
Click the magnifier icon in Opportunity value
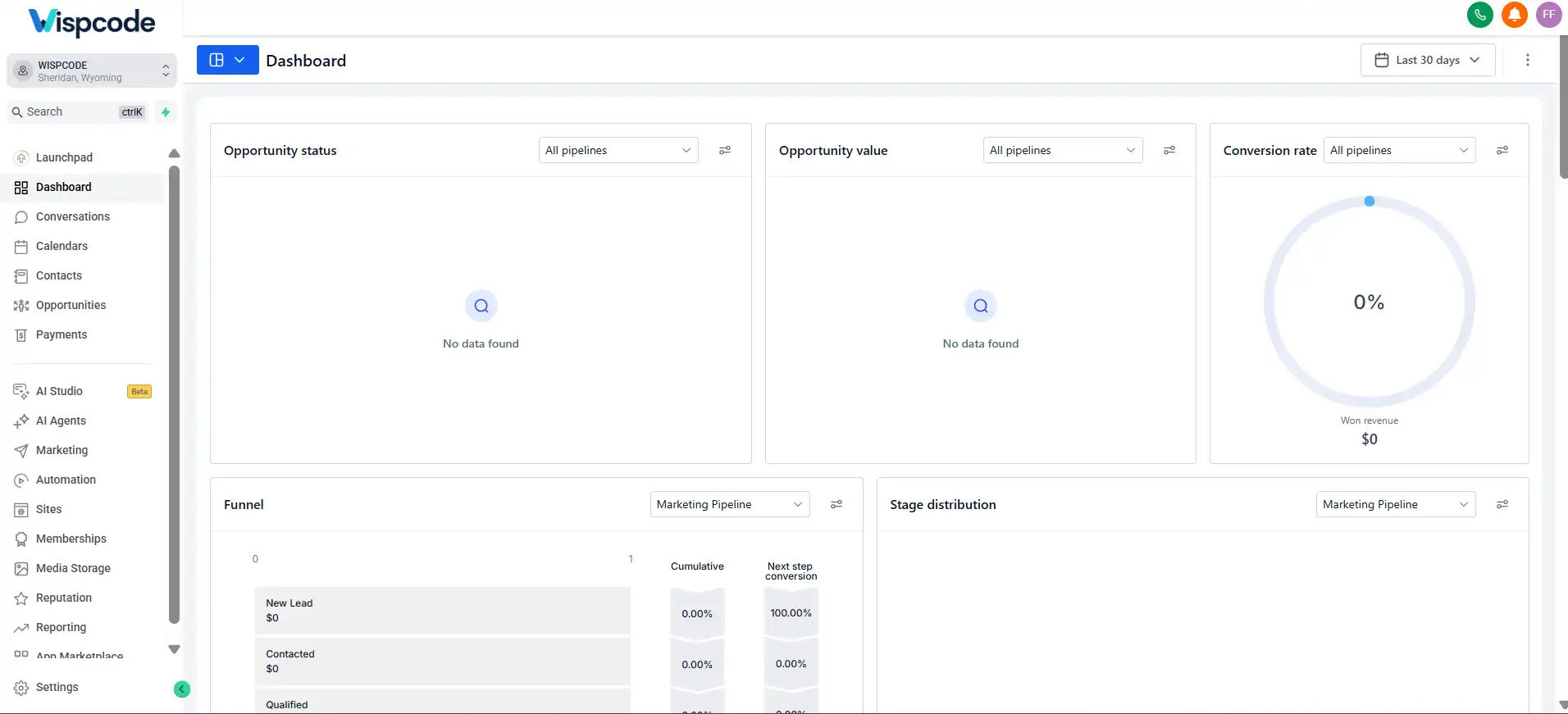point(981,306)
